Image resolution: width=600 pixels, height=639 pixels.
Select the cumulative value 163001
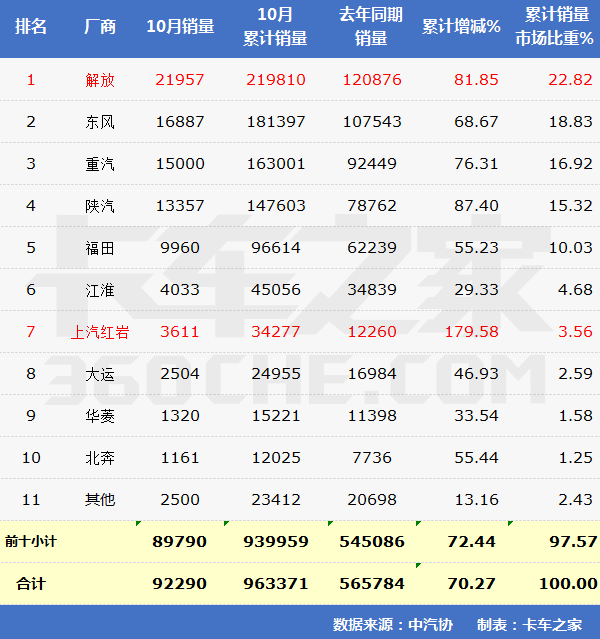[x=276, y=164]
